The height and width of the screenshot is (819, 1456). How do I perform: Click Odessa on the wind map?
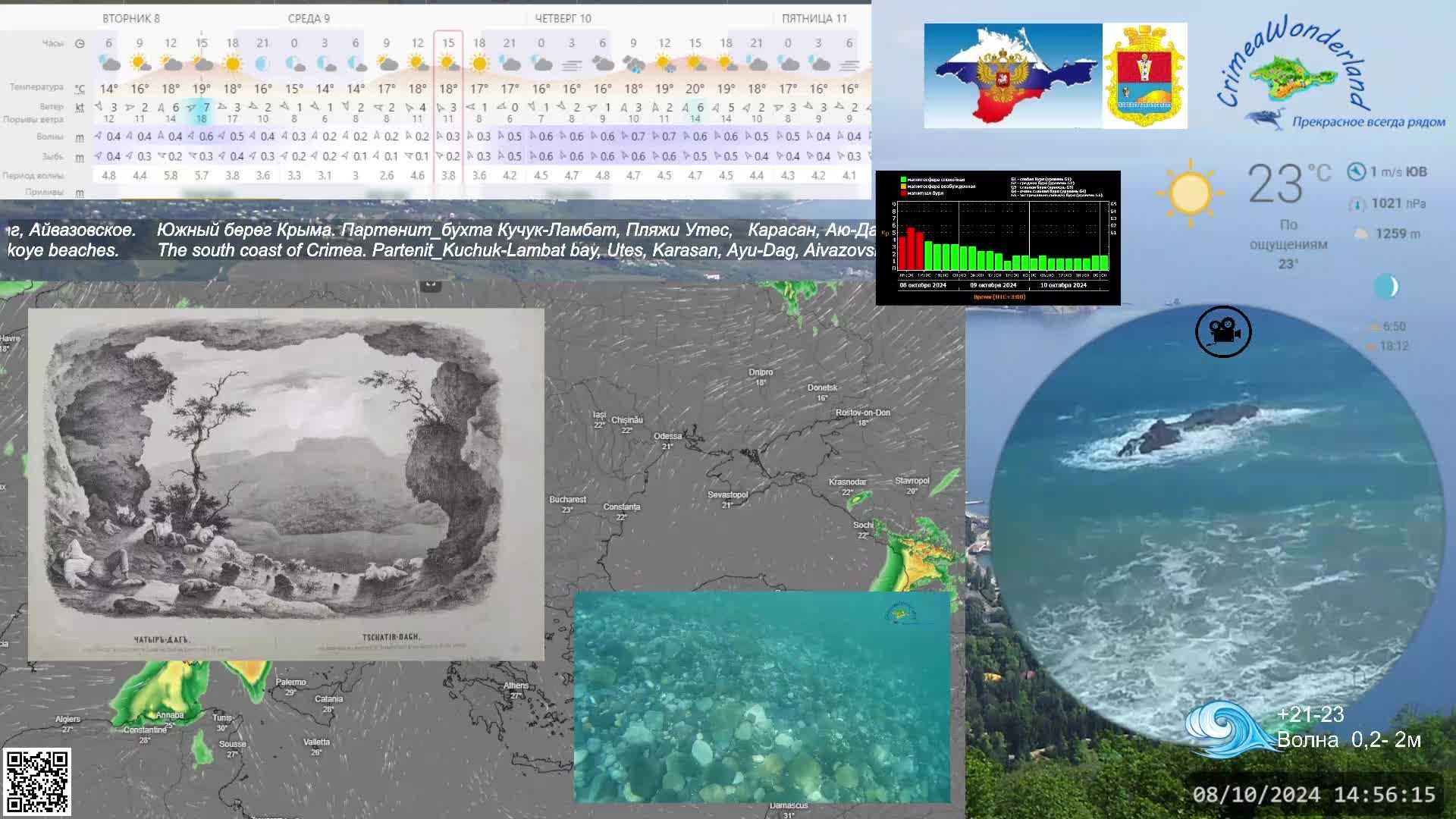click(x=667, y=436)
